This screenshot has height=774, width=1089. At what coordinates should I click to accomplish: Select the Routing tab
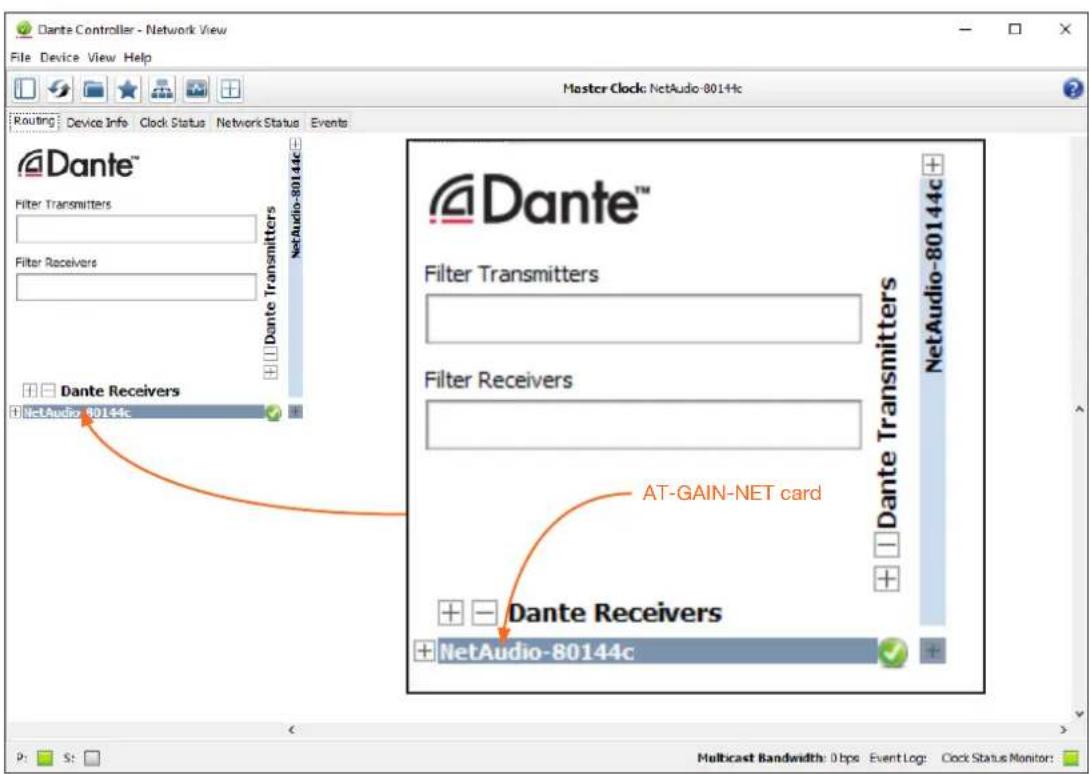(x=34, y=122)
